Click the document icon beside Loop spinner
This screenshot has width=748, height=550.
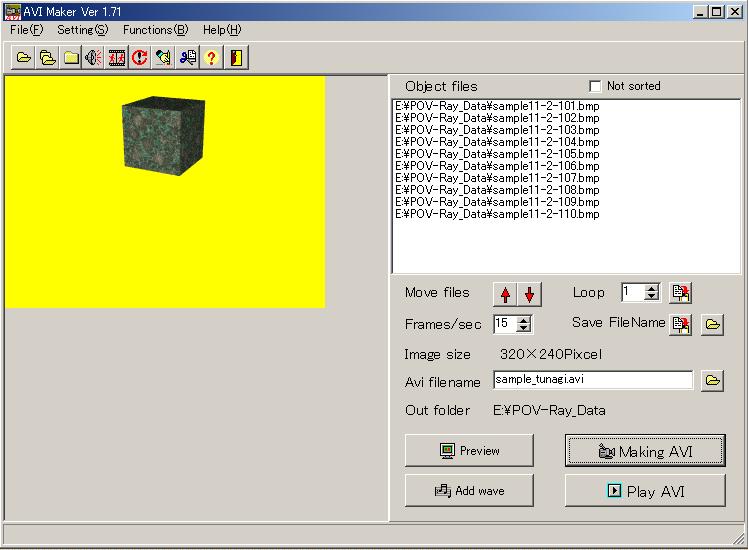(681, 292)
